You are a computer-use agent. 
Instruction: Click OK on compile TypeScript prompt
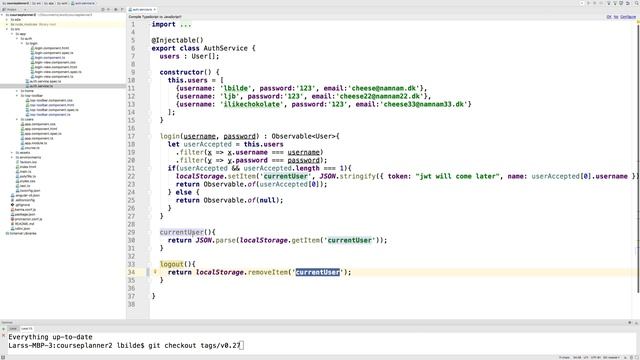tap(609, 17)
